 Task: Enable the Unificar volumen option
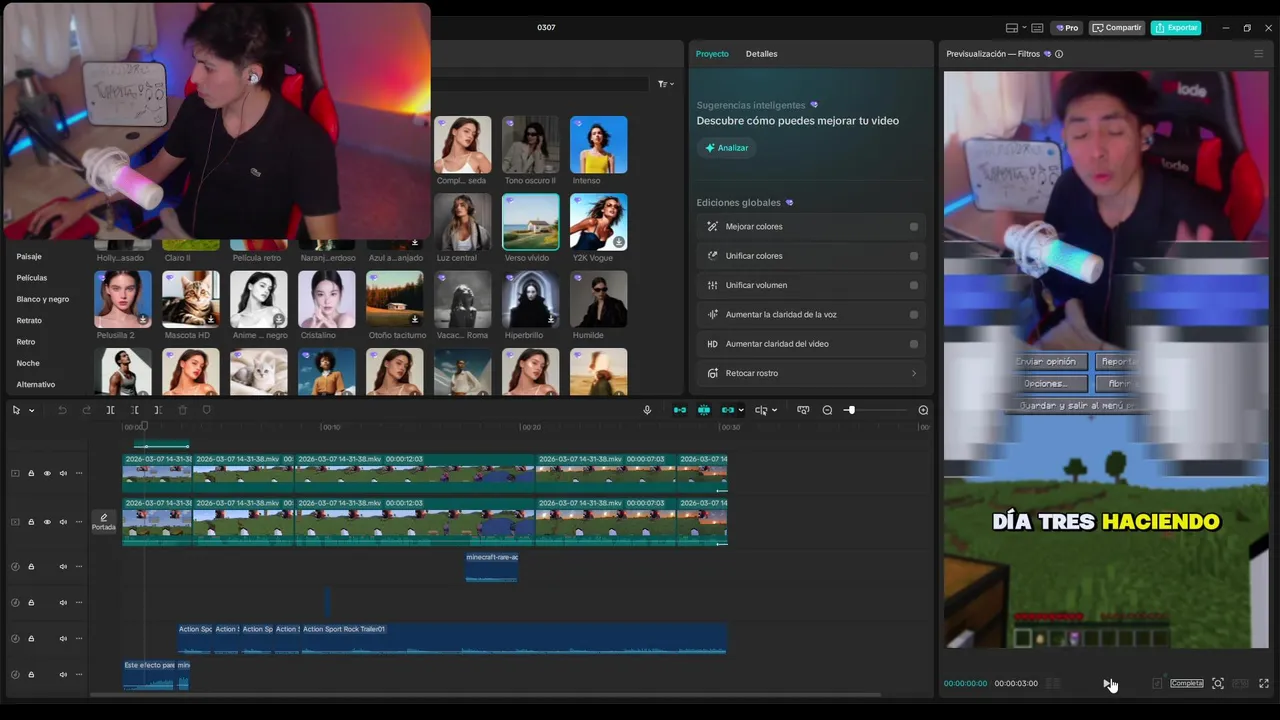pos(914,285)
